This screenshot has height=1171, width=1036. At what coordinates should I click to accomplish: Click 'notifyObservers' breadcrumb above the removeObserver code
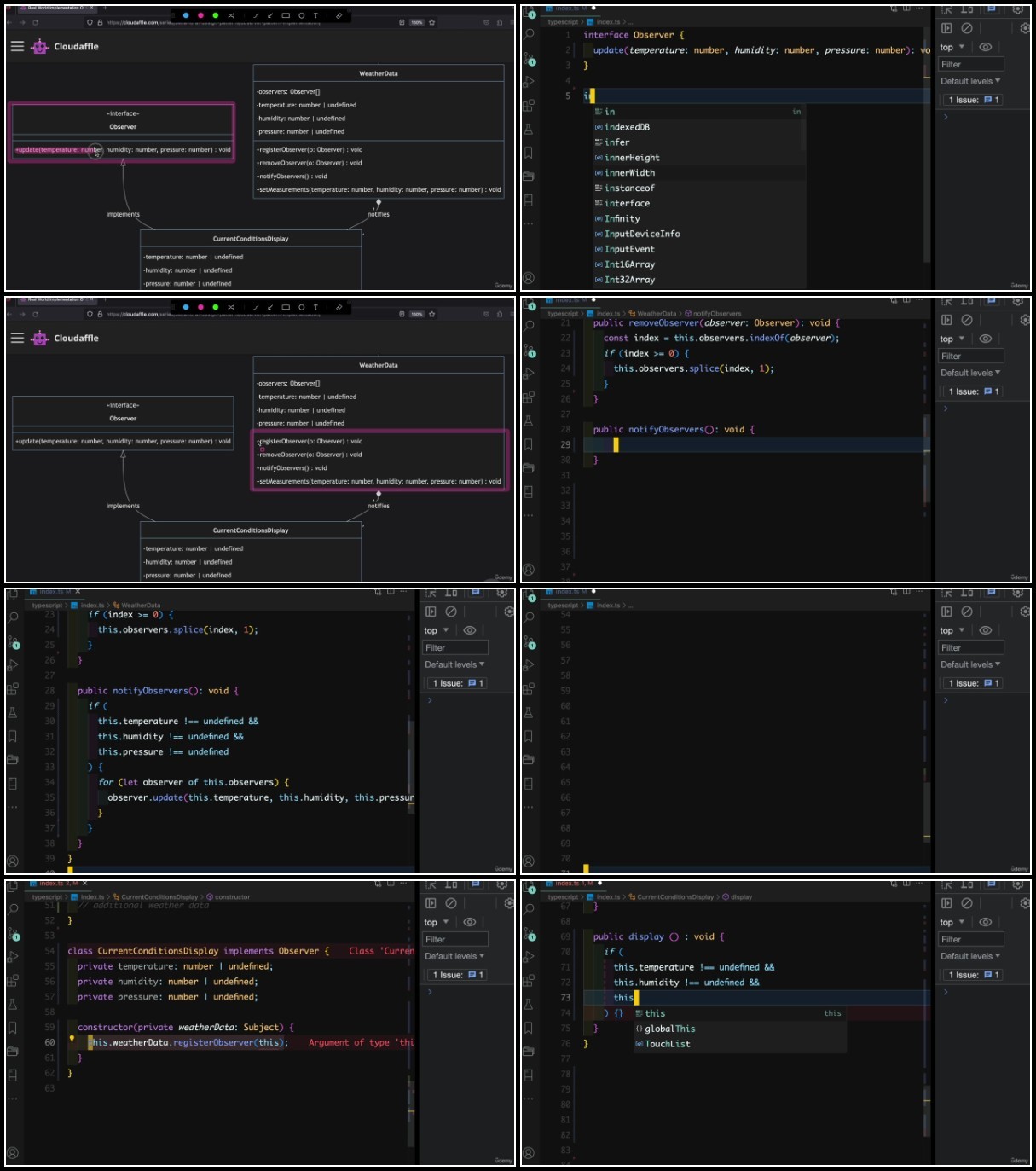coord(715,314)
